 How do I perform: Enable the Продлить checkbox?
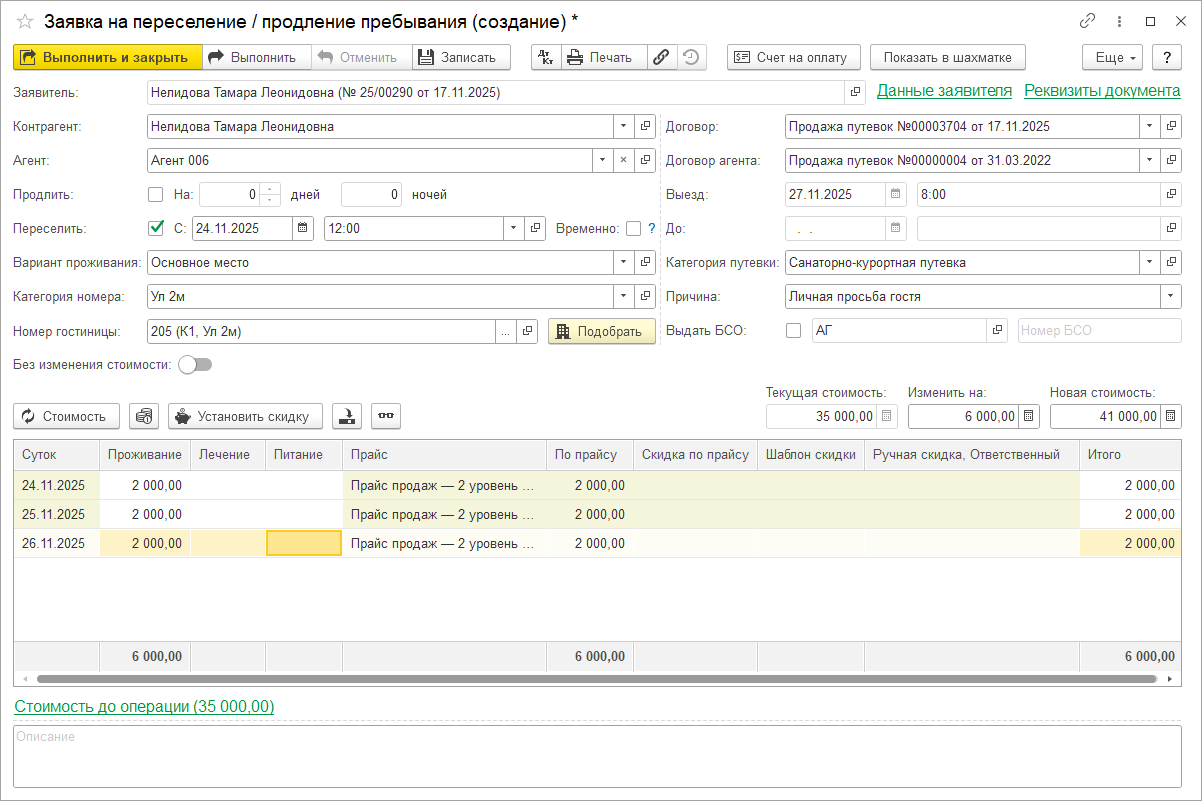156,195
